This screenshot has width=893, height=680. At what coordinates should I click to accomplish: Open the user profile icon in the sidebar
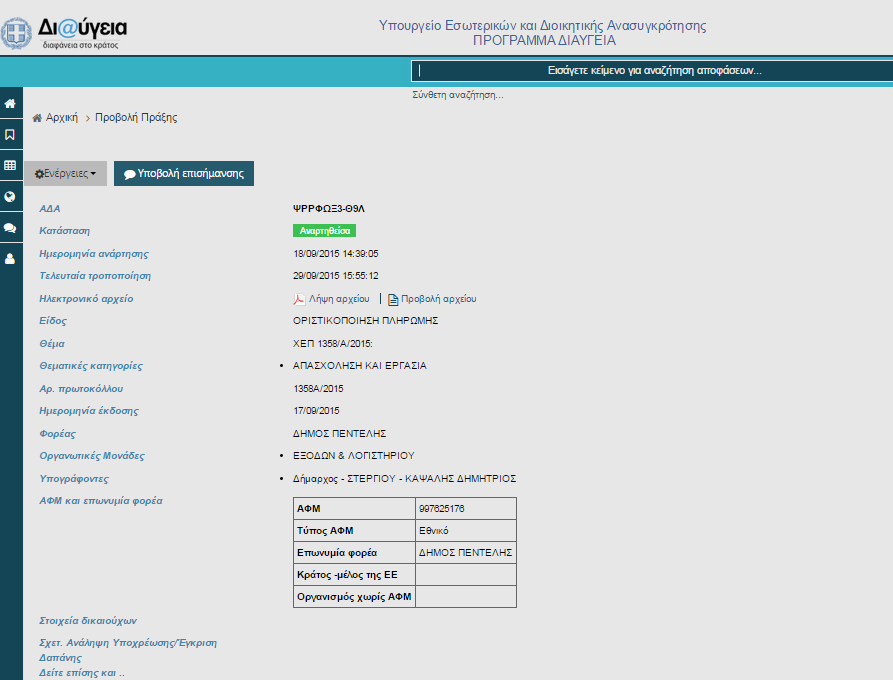pyautogui.click(x=10, y=258)
